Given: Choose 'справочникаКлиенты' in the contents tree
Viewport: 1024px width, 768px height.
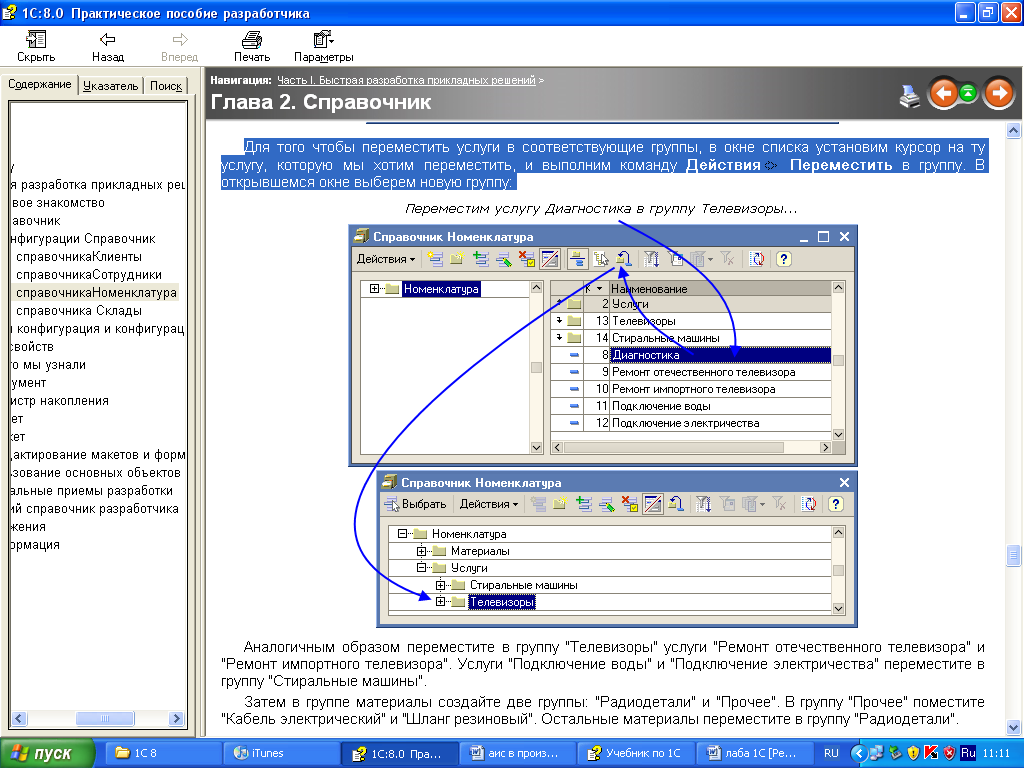Looking at the screenshot, I should [x=86, y=257].
